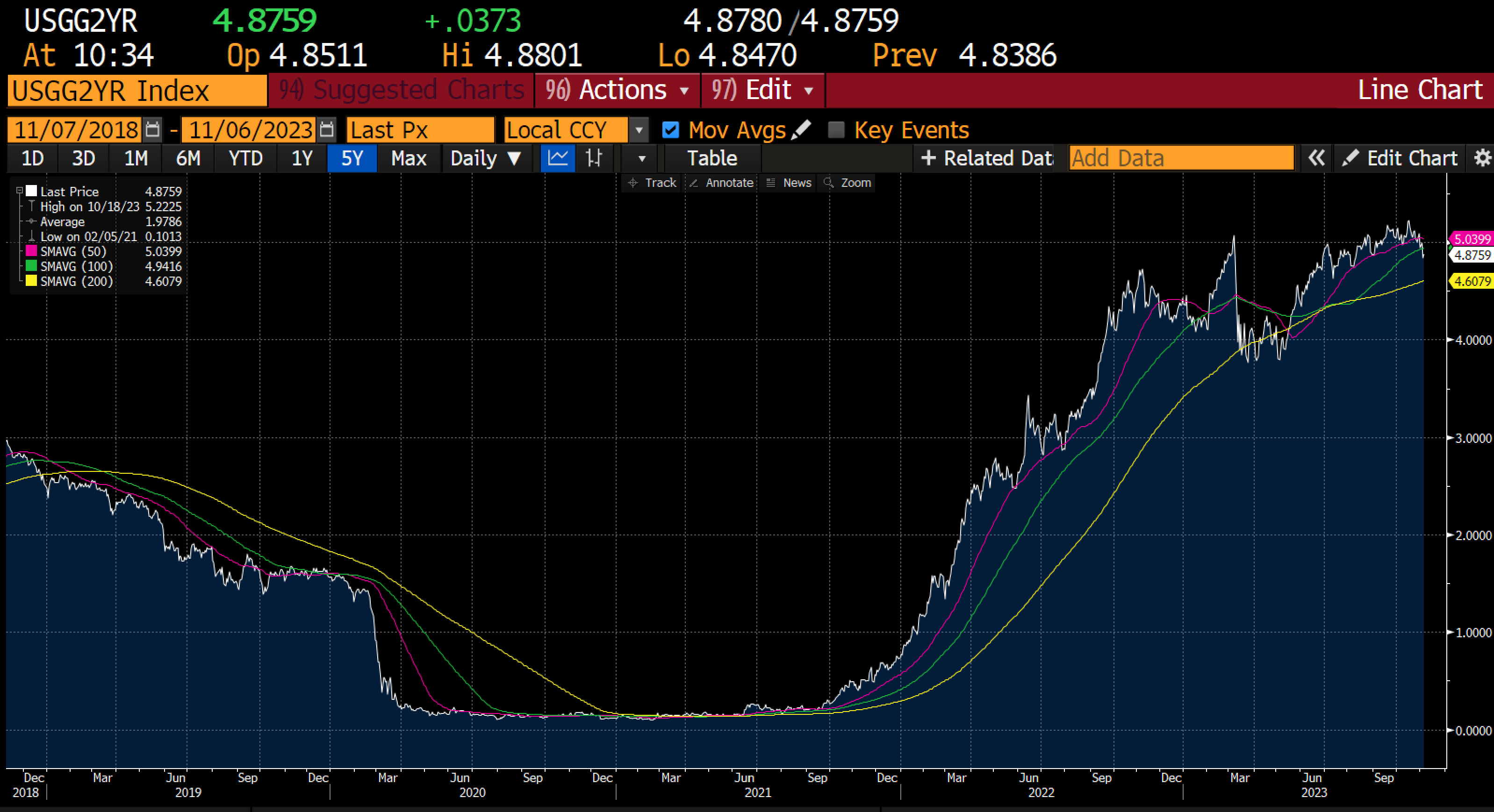The image size is (1494, 812).
Task: Click the Prev 4.8386 value in header
Action: (1007, 56)
